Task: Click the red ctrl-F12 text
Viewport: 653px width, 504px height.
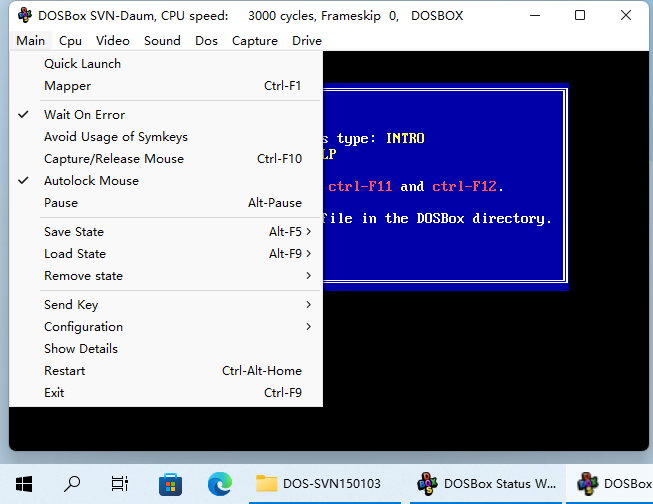Action: pos(464,186)
